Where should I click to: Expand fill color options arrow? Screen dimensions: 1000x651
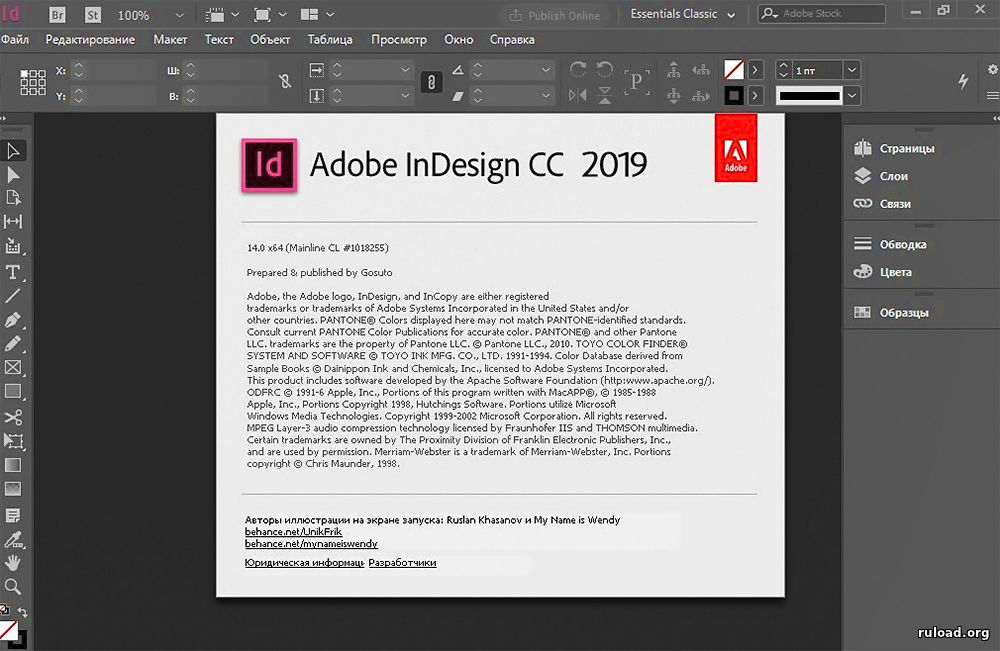pos(755,69)
